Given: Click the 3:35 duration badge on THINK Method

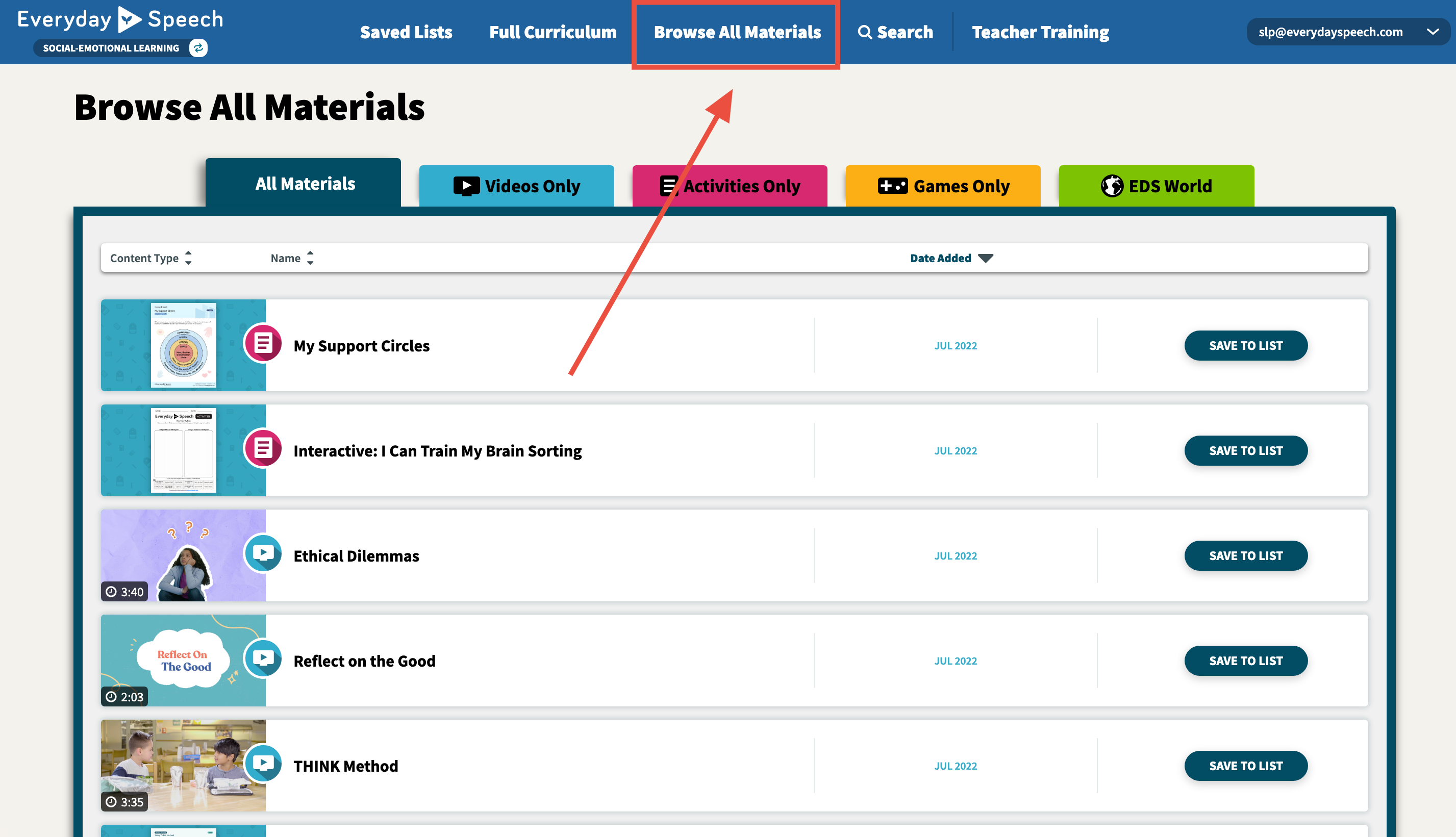Looking at the screenshot, I should tap(124, 802).
